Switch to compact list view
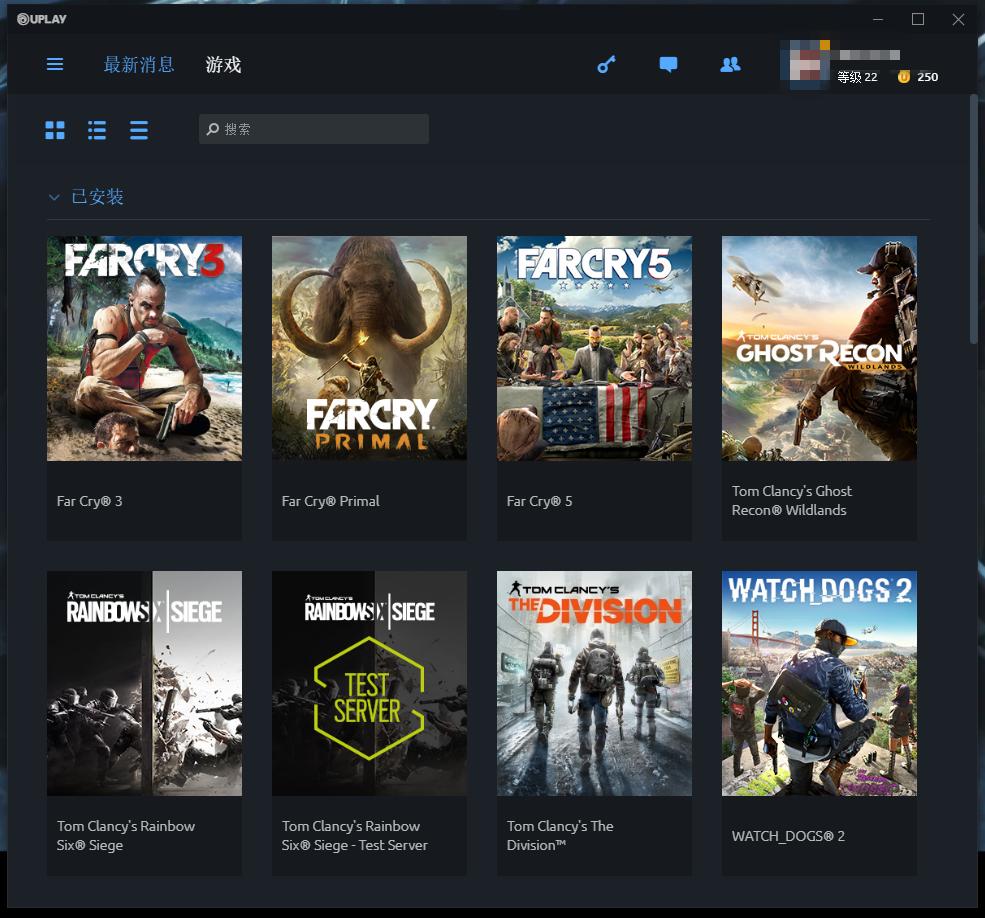985x918 pixels. pos(139,130)
